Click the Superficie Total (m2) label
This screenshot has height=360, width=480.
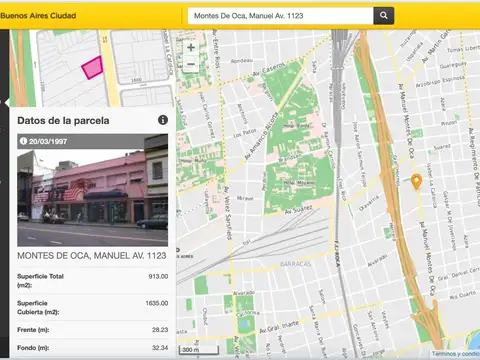click(40, 281)
